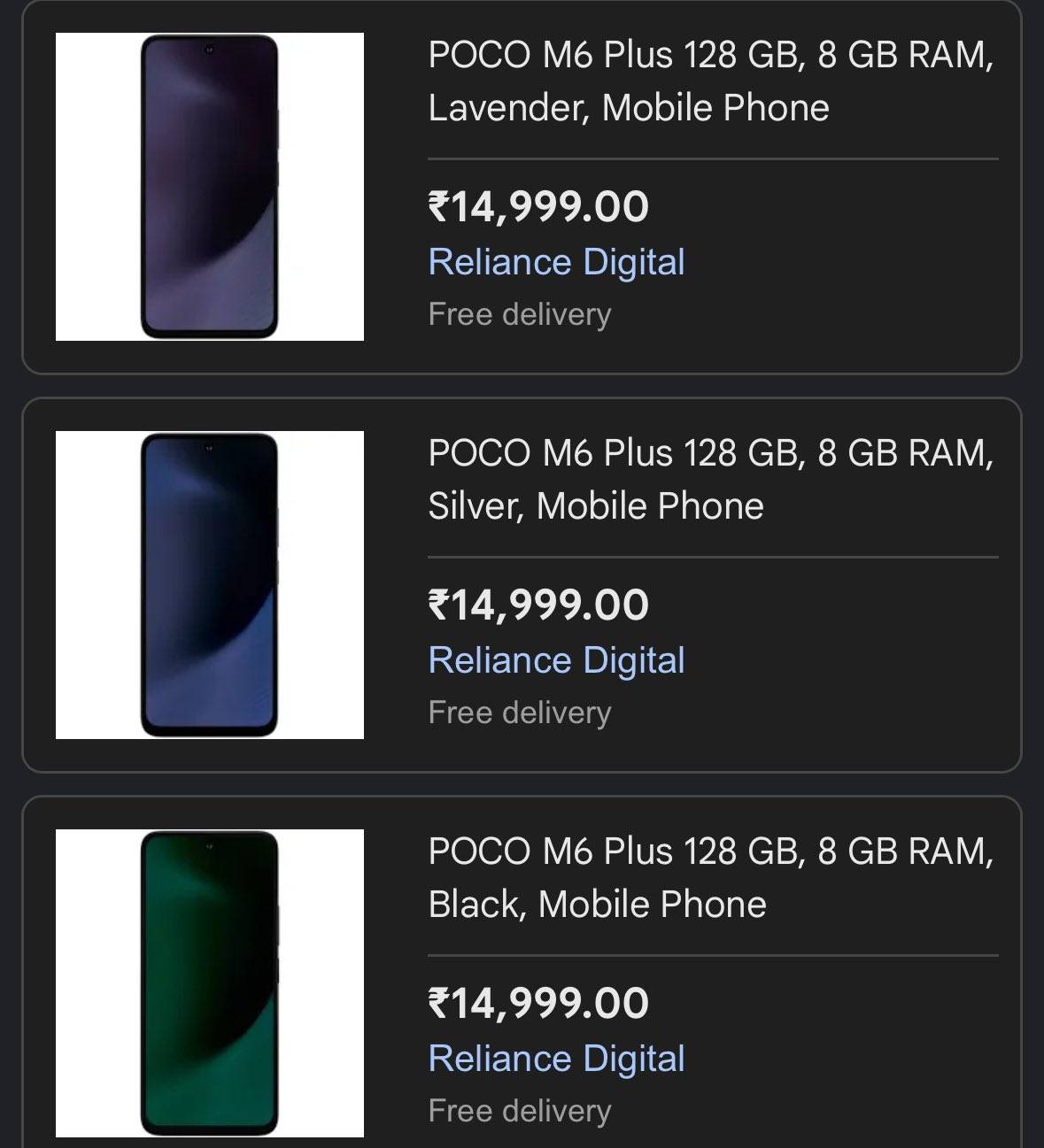Click Free delivery text under the Black listing
The image size is (1044, 1148).
tap(520, 1111)
